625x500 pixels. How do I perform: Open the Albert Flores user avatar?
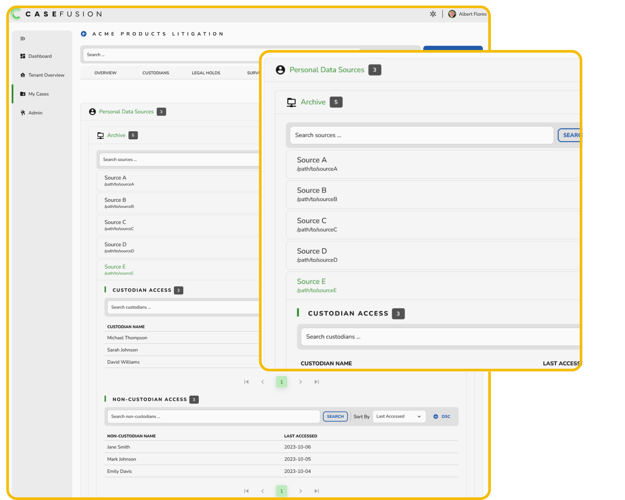452,14
